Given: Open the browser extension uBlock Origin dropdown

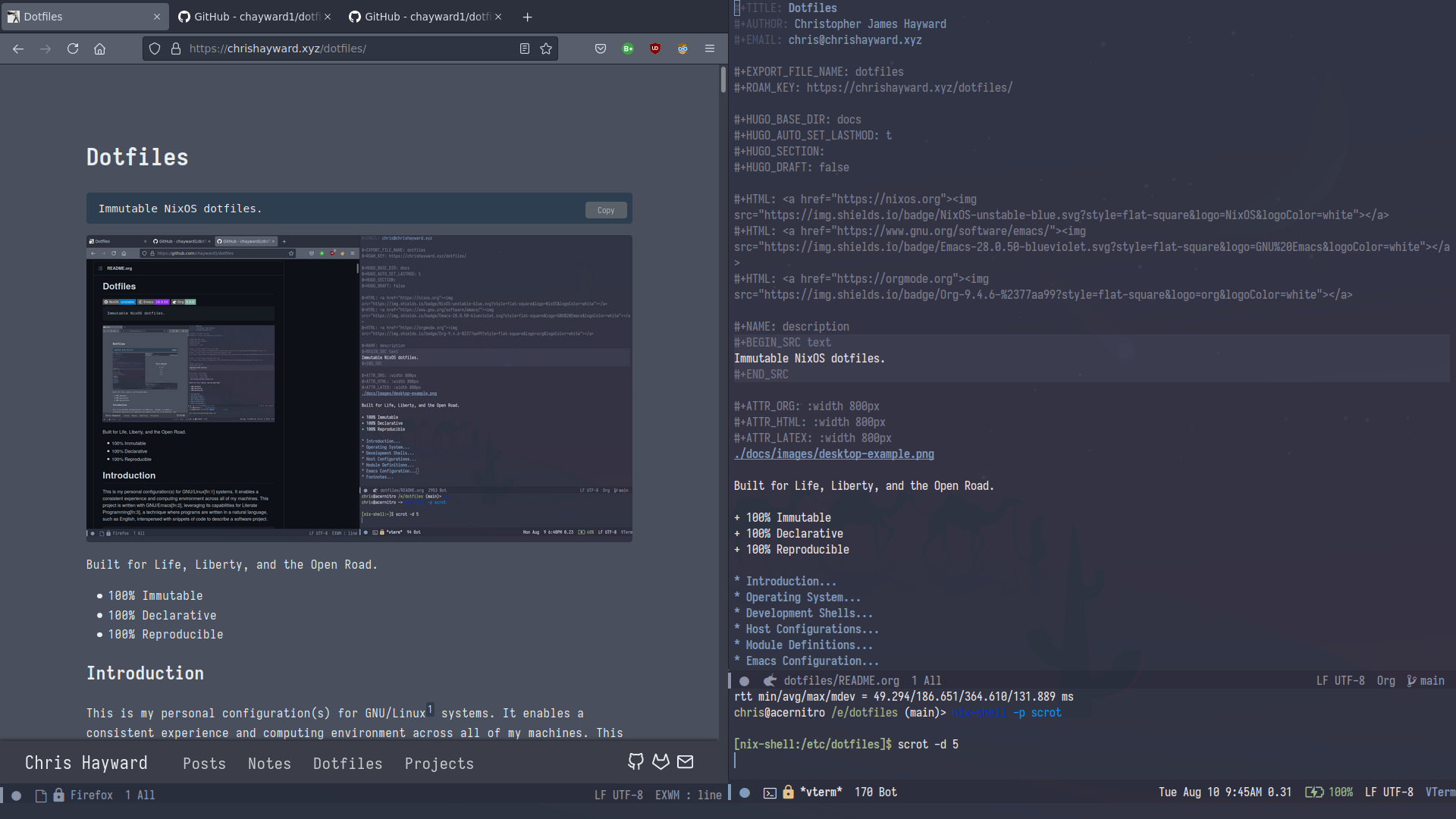Looking at the screenshot, I should 655,48.
